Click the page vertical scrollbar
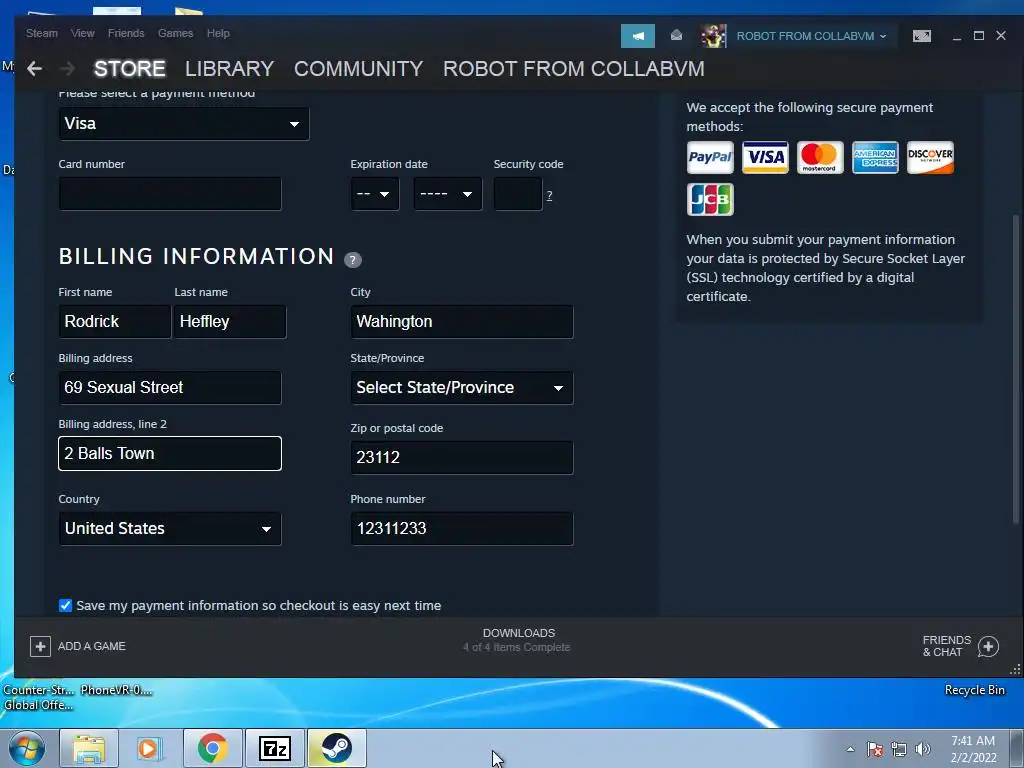 (1016, 369)
